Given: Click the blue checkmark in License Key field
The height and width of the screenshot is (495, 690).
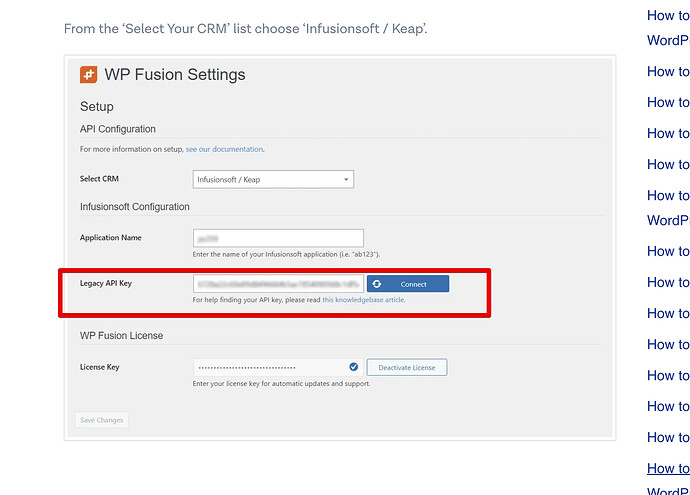Looking at the screenshot, I should (353, 367).
